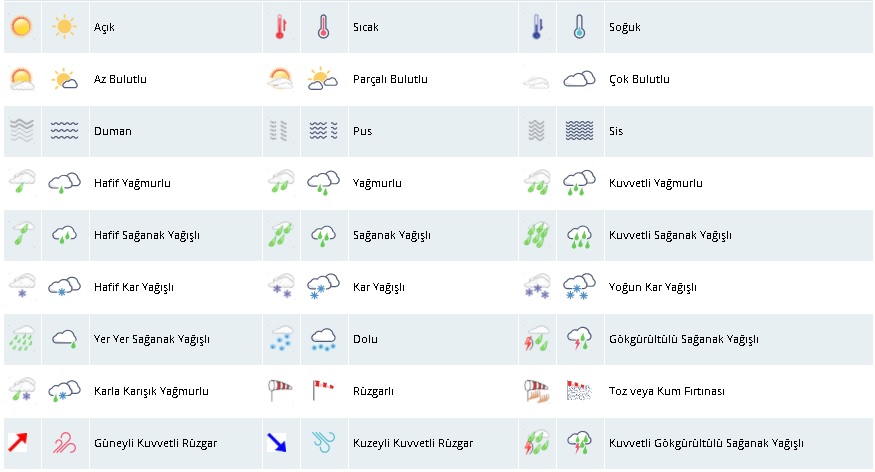Click the glossy orange sun icon for Açık
This screenshot has width=875, height=472.
[20, 27]
